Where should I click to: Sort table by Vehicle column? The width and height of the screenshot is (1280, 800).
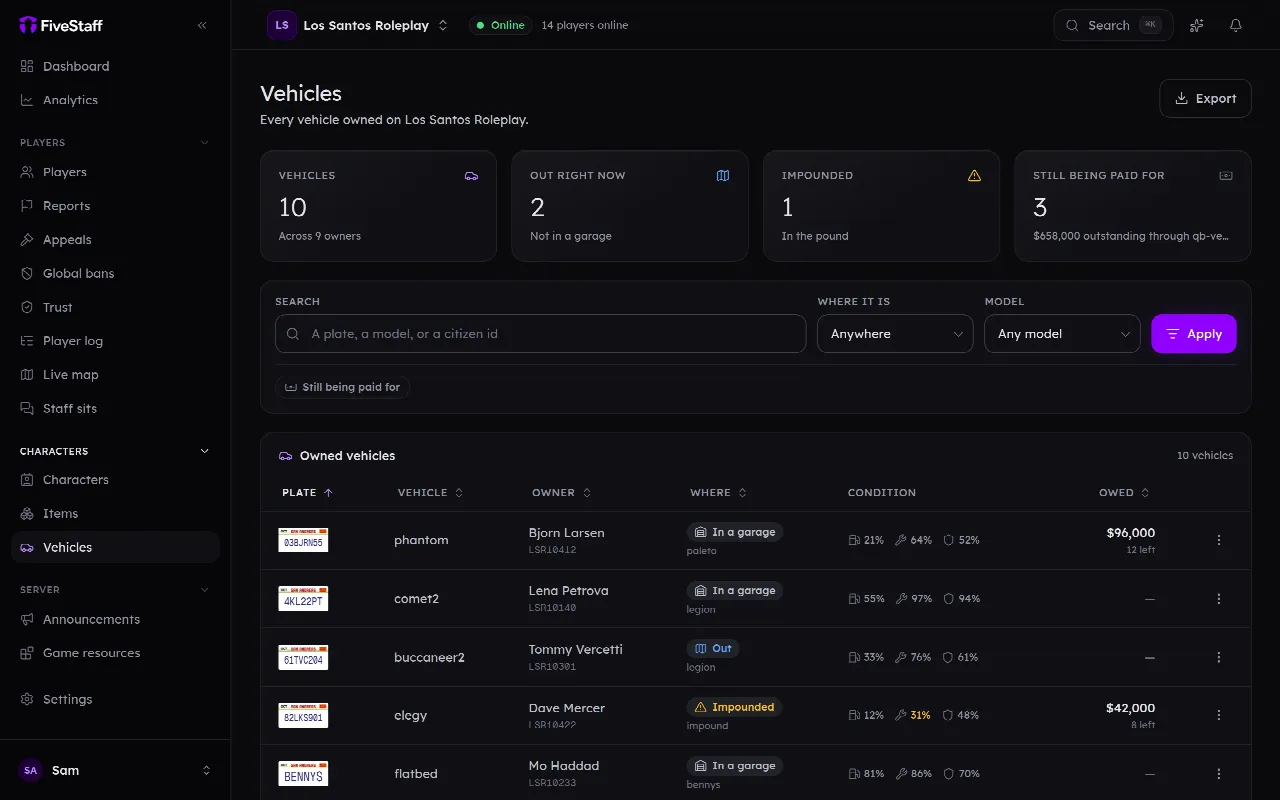pos(430,493)
